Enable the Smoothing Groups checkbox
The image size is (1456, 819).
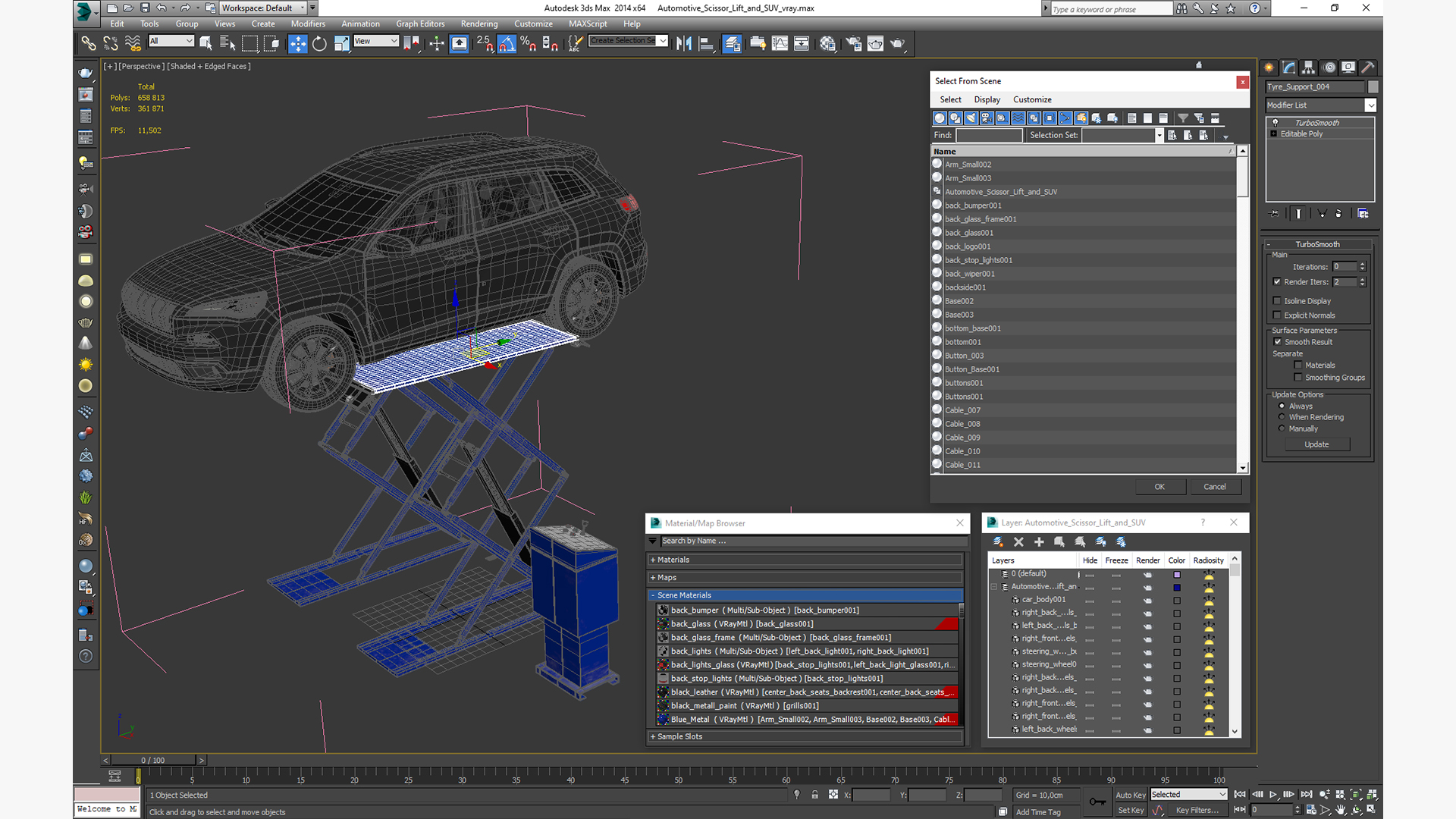pyautogui.click(x=1298, y=378)
